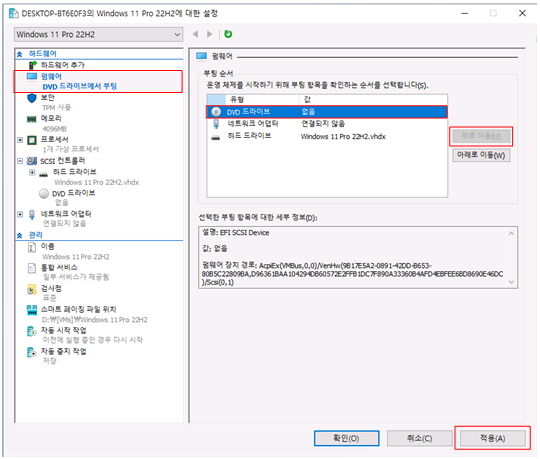Click the 아래로 이동(W) button
This screenshot has height=459, width=540.
481,155
